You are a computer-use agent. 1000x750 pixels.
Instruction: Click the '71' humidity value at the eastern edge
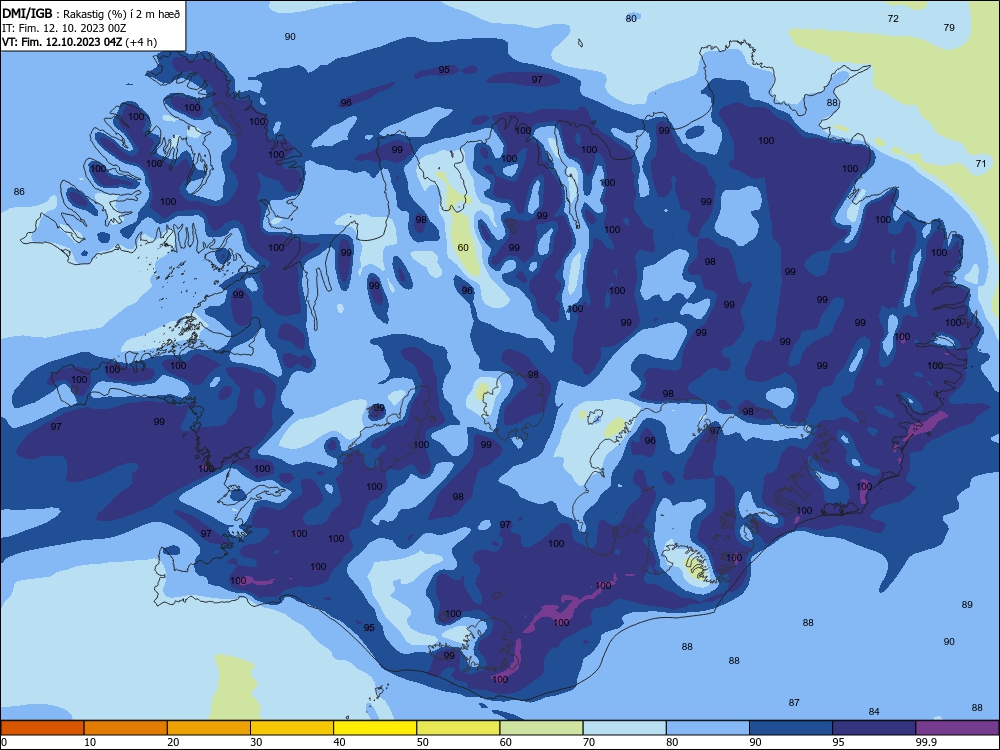click(981, 163)
